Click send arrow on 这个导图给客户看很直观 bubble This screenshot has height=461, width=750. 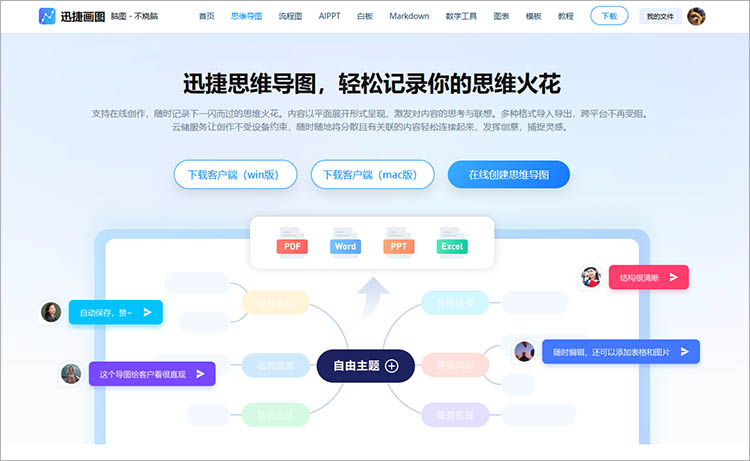[200, 374]
